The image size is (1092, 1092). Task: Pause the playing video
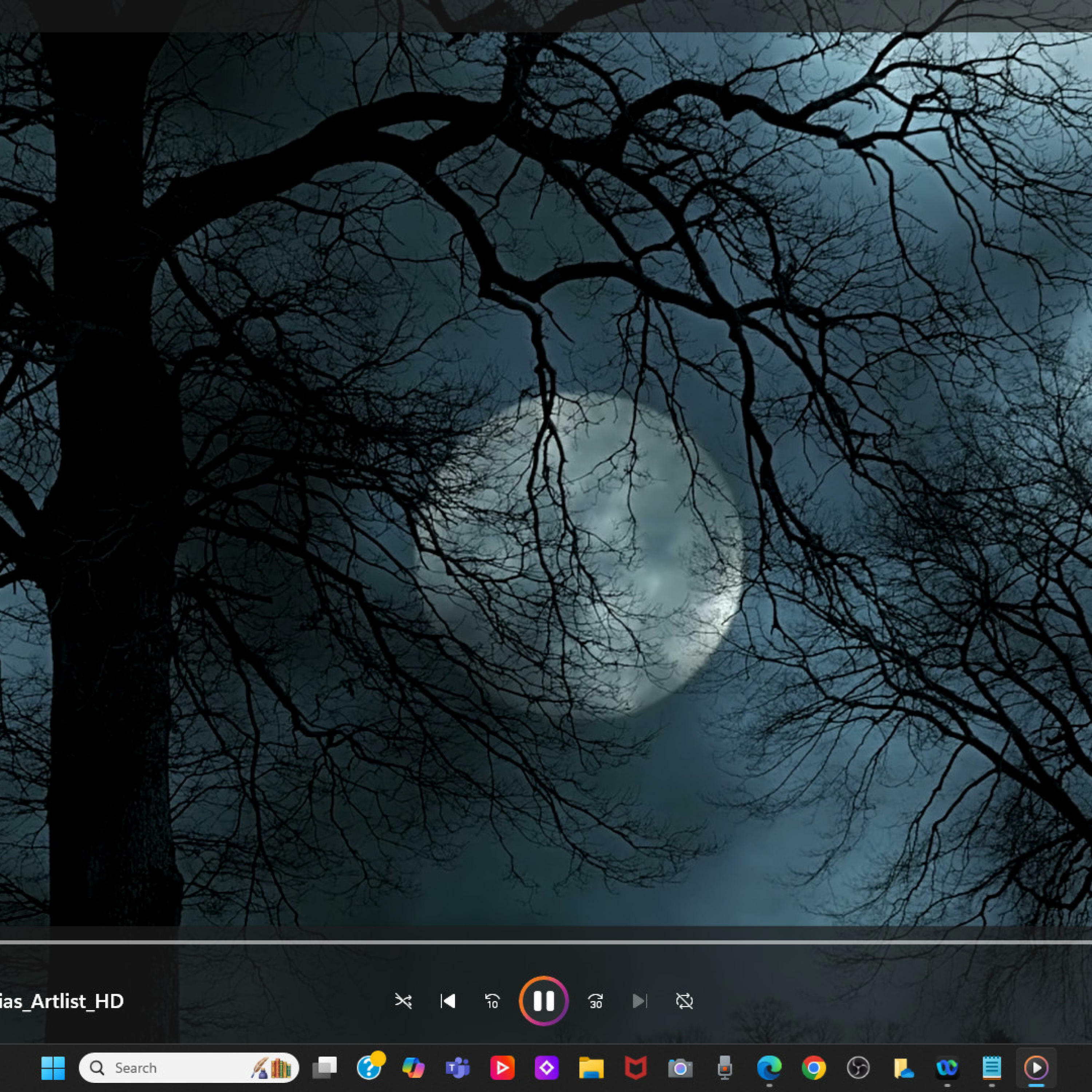tap(544, 1001)
